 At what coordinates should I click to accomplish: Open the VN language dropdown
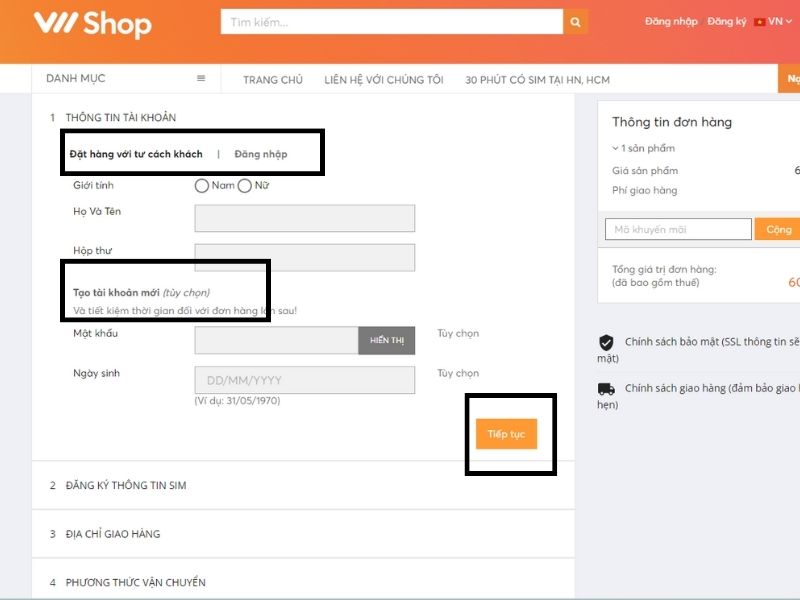(773, 21)
